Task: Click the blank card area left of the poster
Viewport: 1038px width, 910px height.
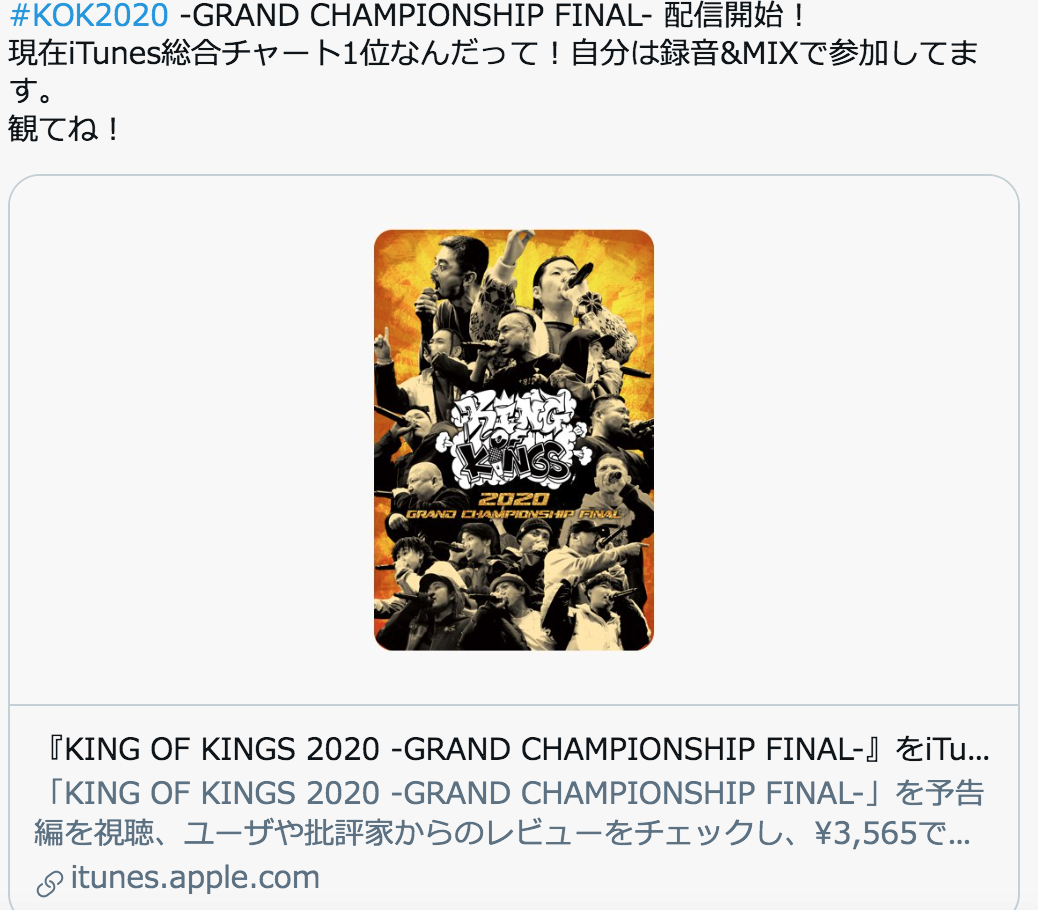Action: click(x=192, y=440)
